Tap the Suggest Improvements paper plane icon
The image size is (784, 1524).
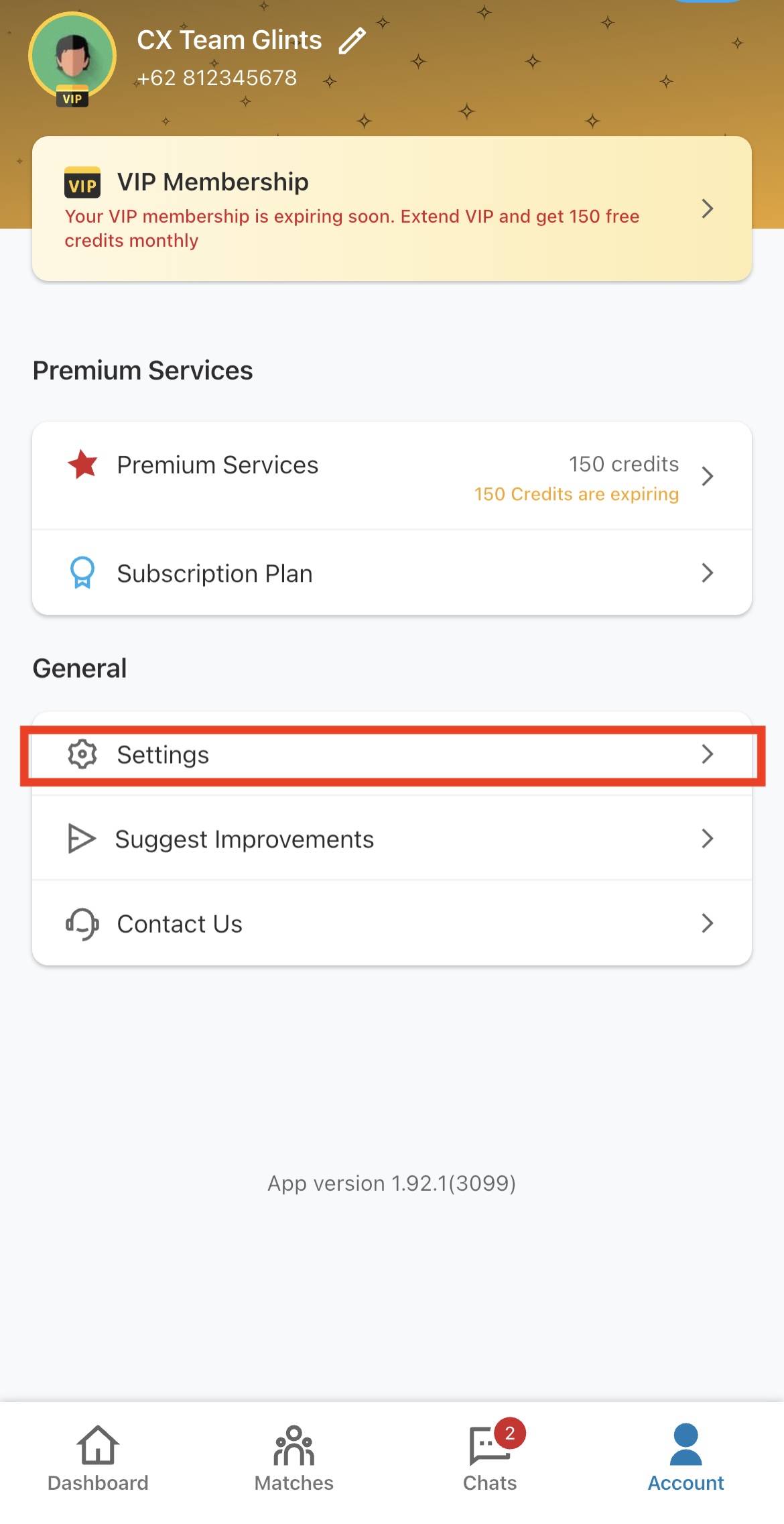click(80, 838)
